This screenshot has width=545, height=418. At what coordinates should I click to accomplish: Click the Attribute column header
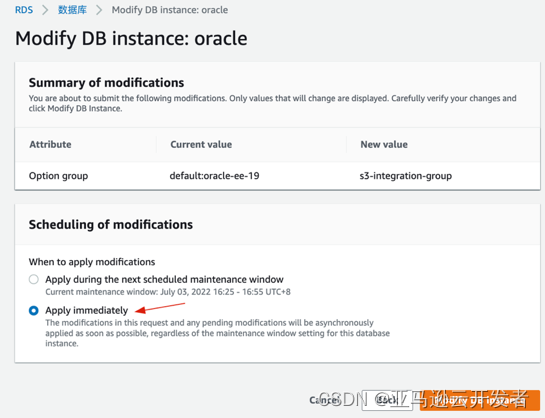point(50,145)
